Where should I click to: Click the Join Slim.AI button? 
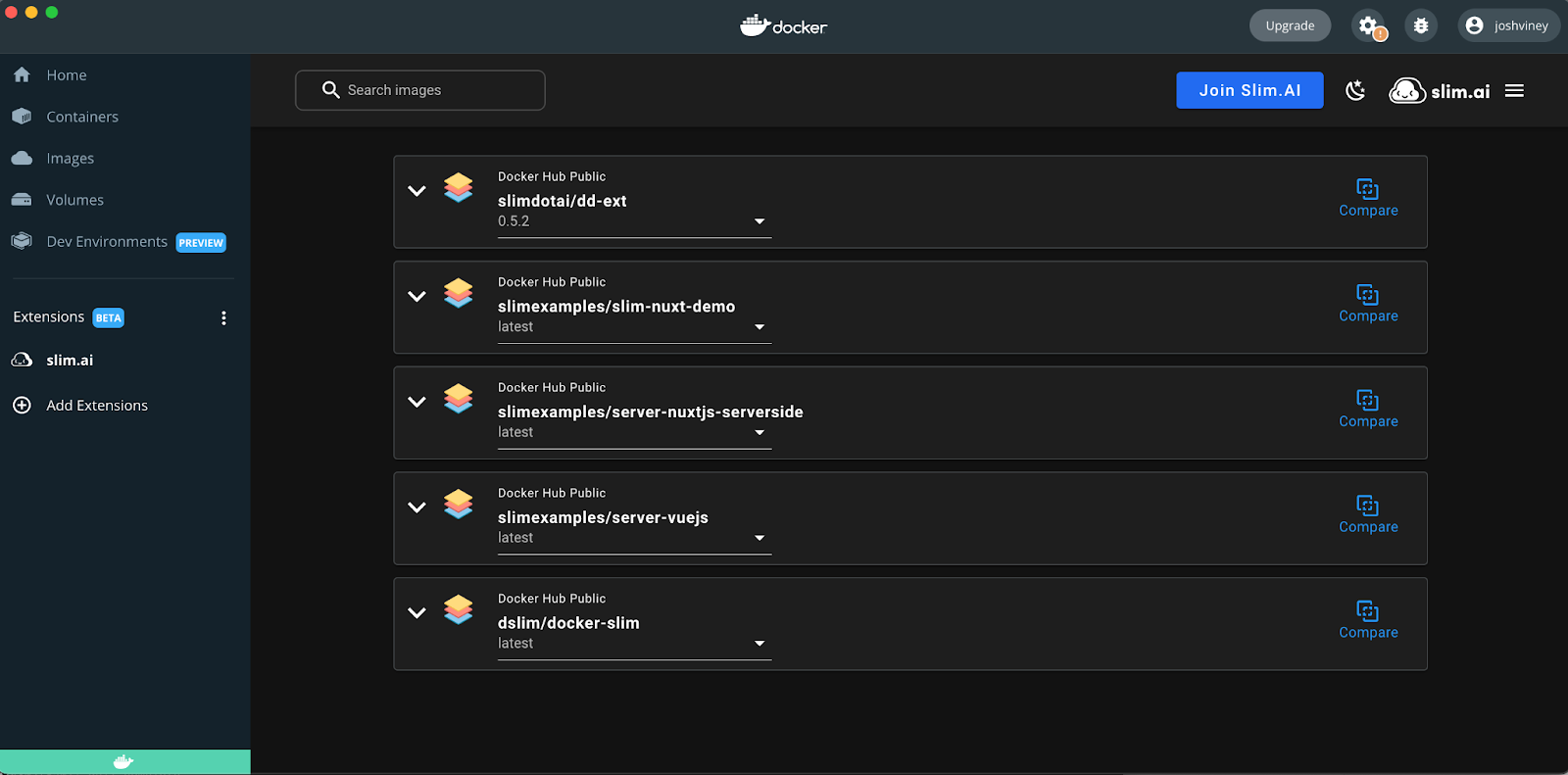pyautogui.click(x=1249, y=90)
